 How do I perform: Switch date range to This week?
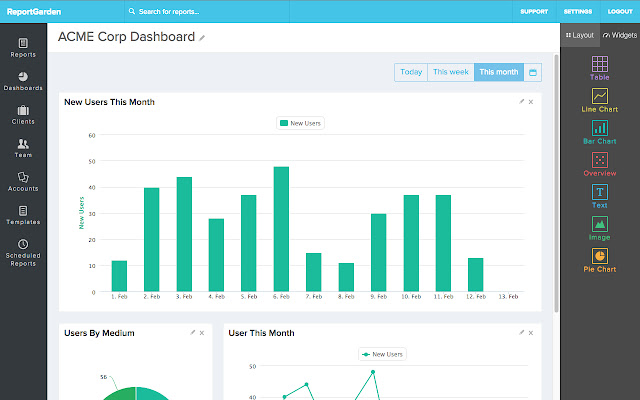450,72
